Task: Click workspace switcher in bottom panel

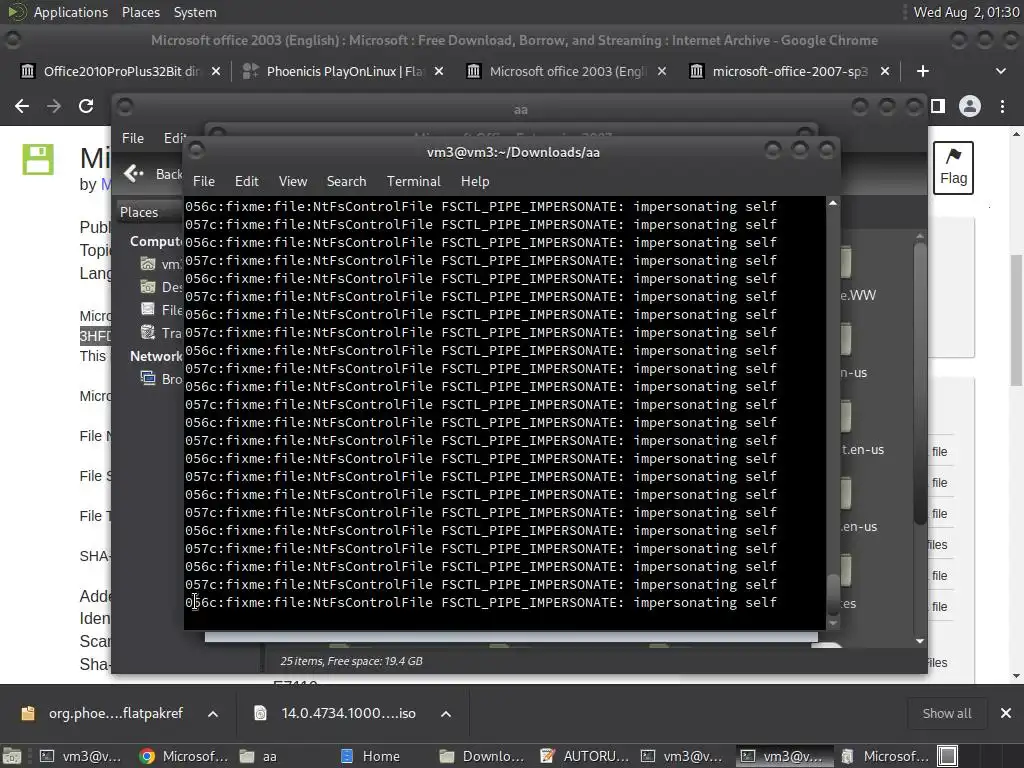Action: (948, 756)
